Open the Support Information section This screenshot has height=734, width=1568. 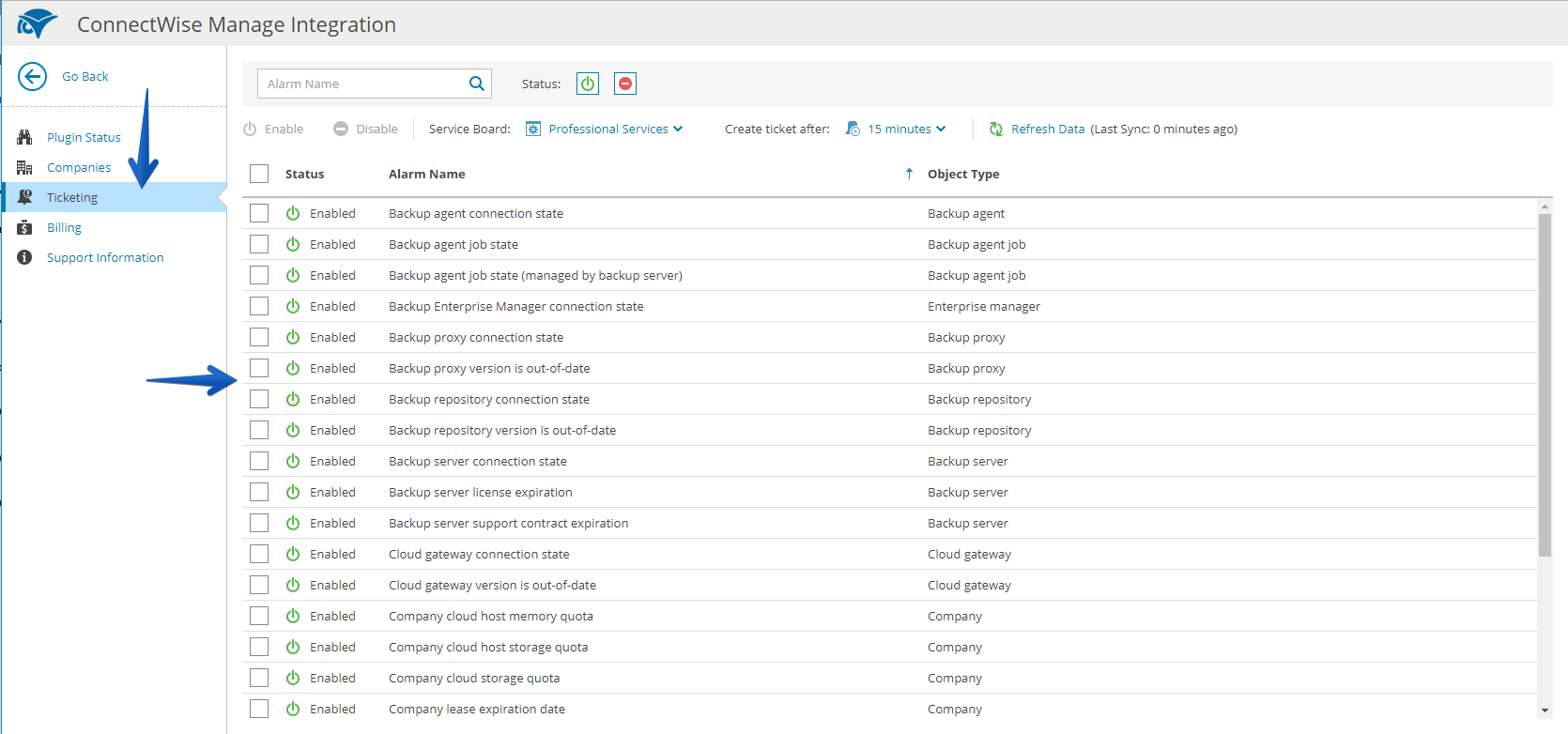(x=105, y=257)
